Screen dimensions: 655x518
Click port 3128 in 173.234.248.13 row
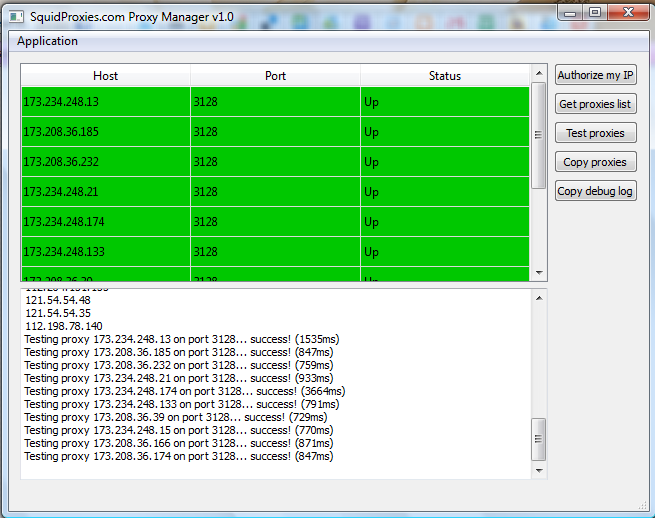275,102
